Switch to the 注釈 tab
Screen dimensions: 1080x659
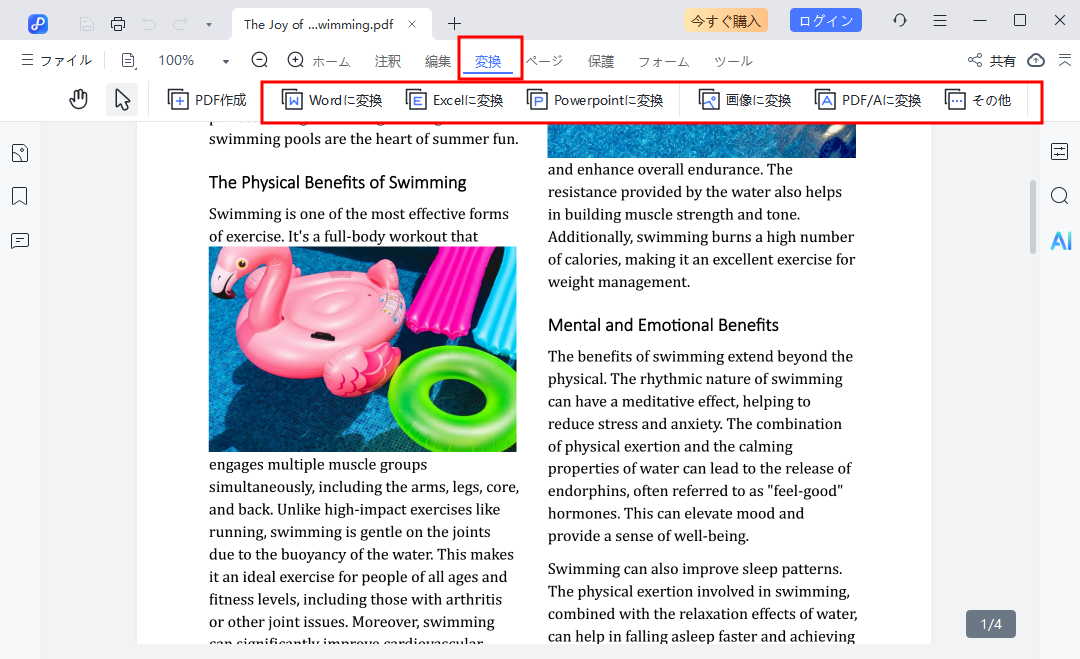pos(388,62)
